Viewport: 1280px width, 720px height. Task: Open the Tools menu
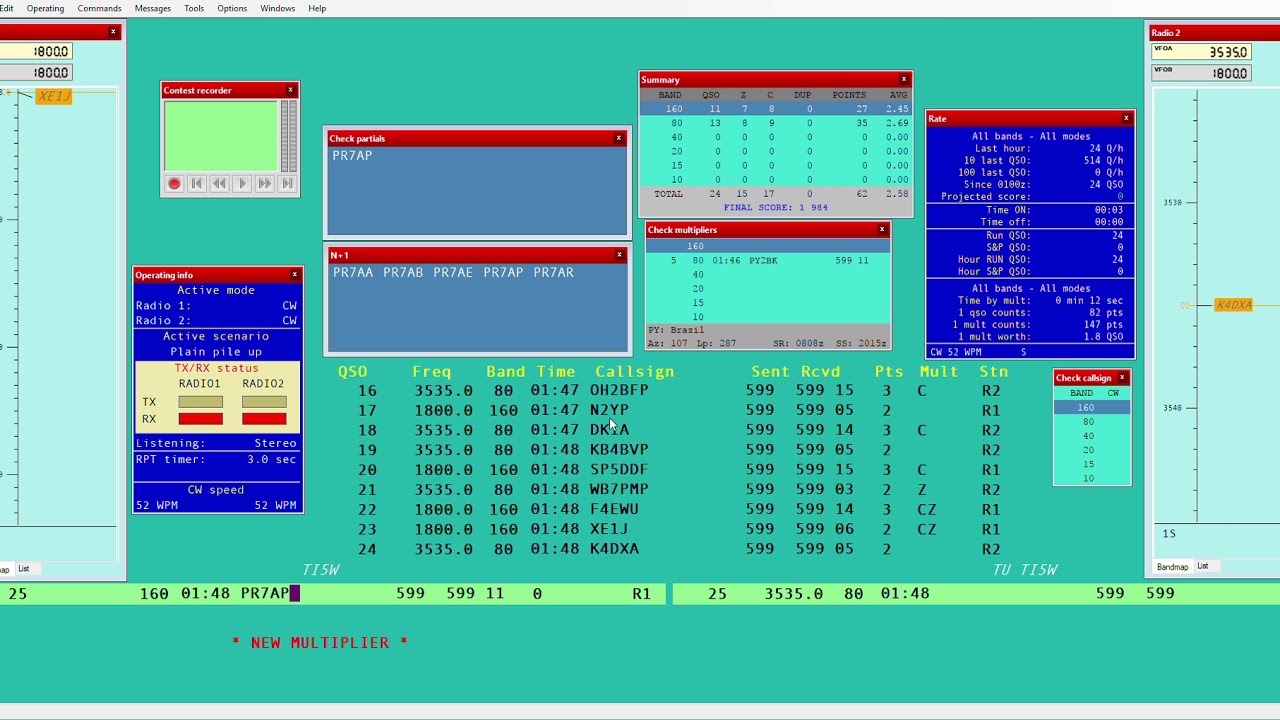pyautogui.click(x=194, y=8)
